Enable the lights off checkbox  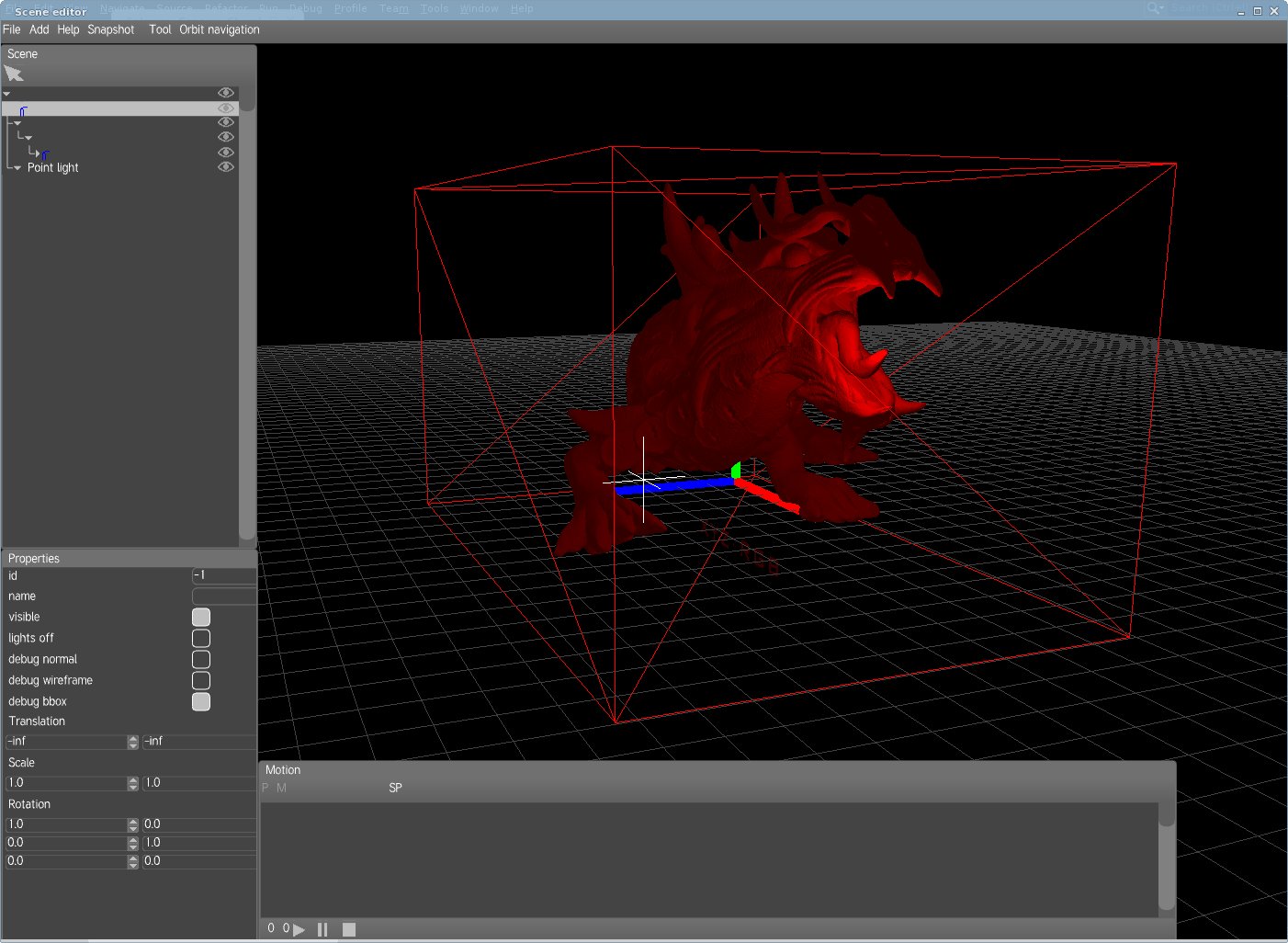click(201, 638)
